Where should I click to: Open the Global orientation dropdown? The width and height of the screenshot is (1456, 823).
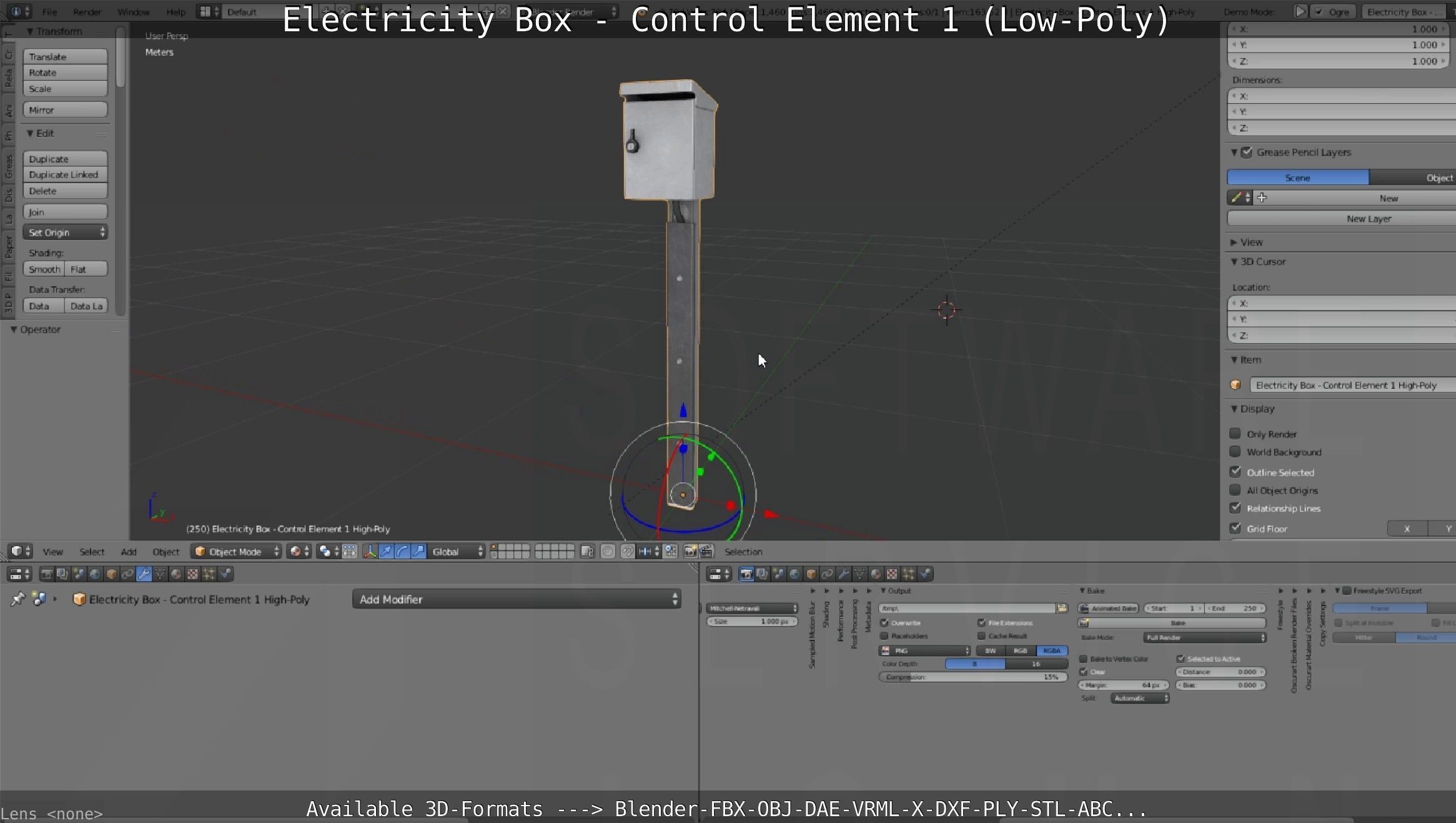[x=457, y=551]
